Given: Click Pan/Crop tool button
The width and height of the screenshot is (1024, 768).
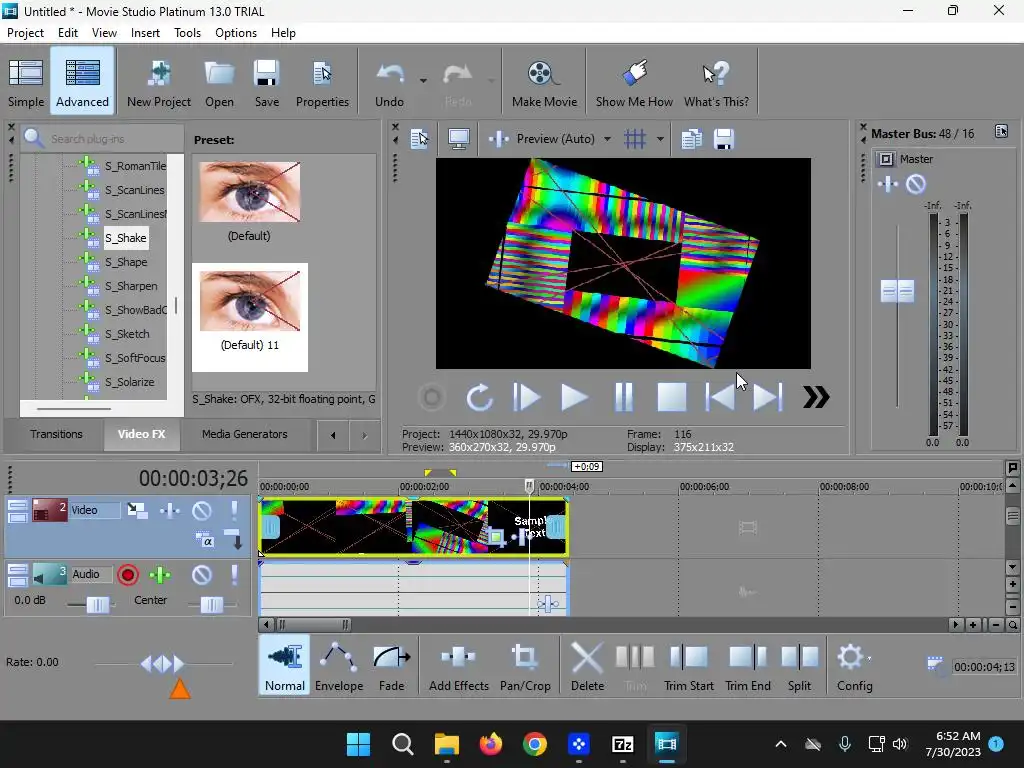Looking at the screenshot, I should click(x=525, y=666).
